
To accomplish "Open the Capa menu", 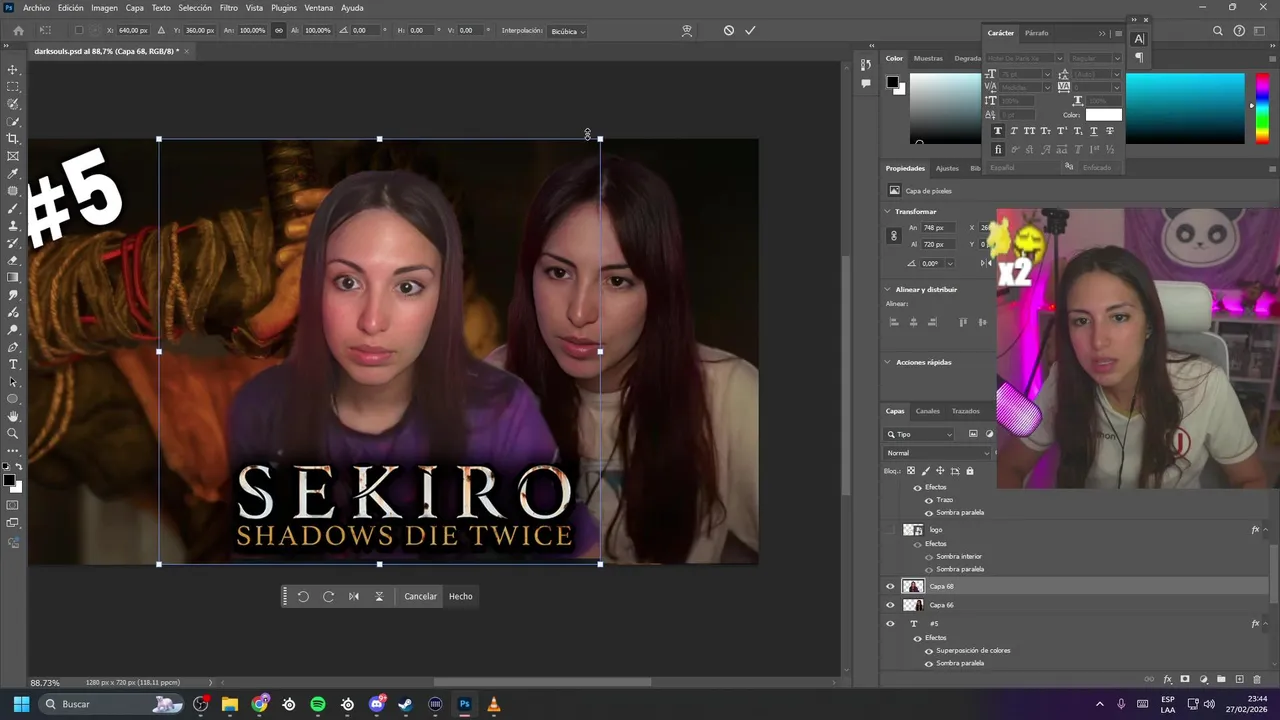I will click(134, 8).
